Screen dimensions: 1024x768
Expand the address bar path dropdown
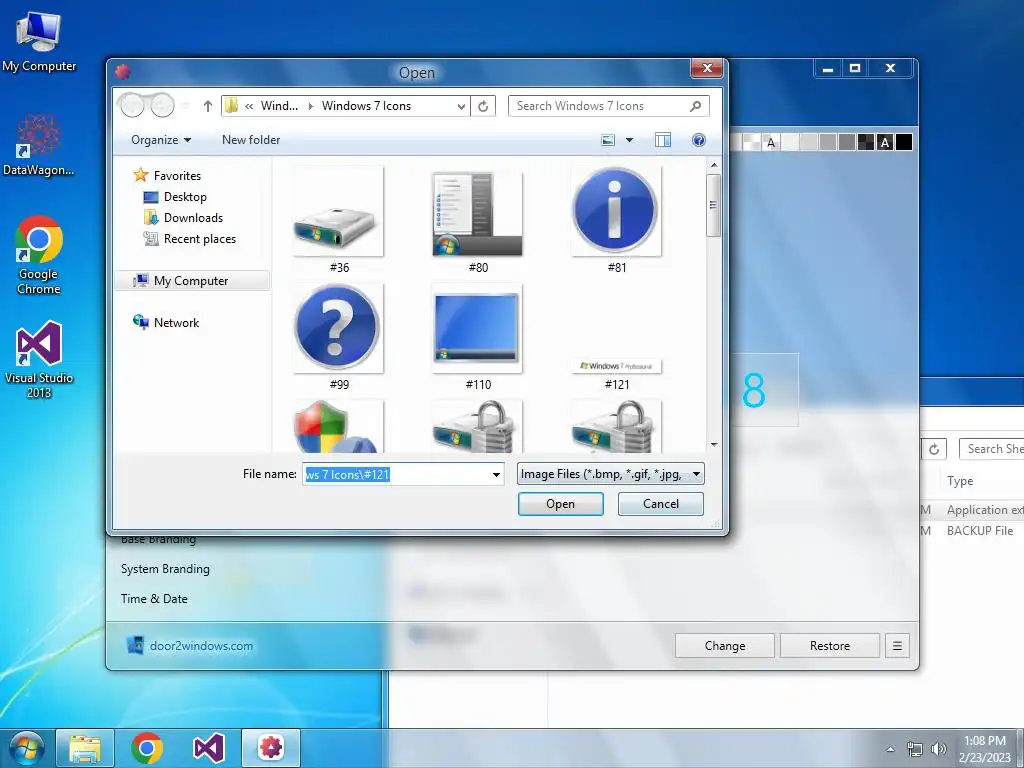[x=461, y=106]
